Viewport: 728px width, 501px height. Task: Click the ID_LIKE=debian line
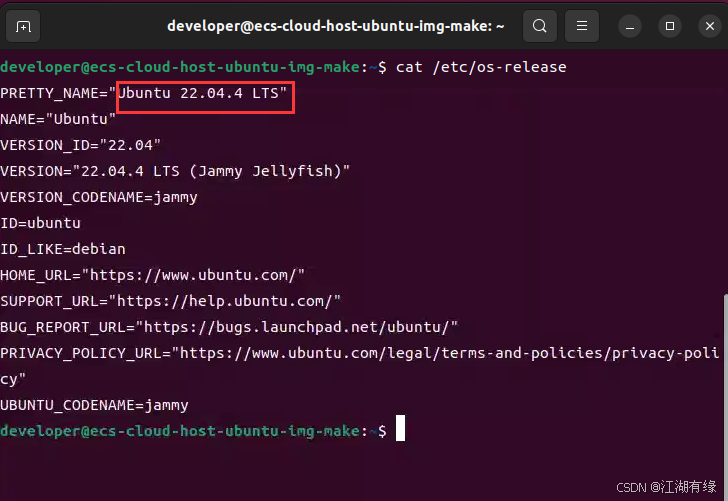click(63, 249)
